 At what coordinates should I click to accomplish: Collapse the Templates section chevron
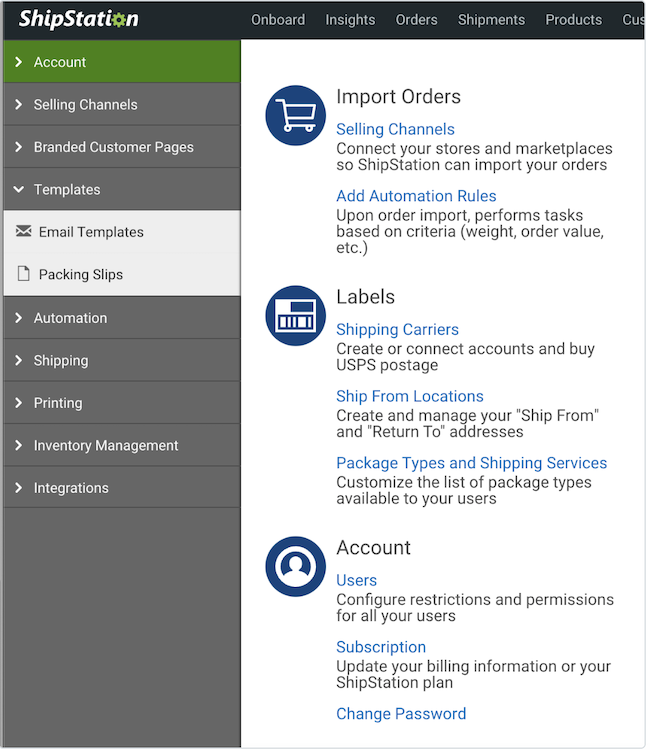[18, 190]
